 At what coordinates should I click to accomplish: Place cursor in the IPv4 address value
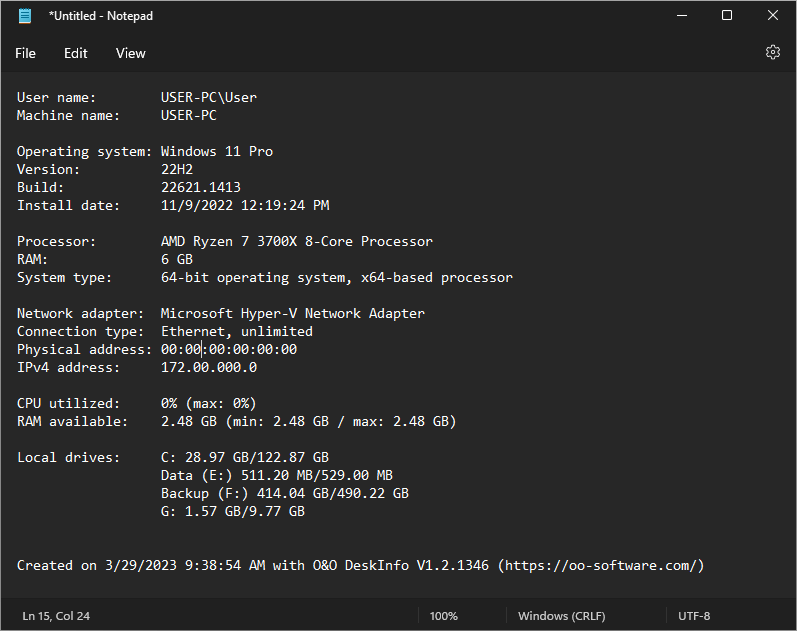[208, 368]
